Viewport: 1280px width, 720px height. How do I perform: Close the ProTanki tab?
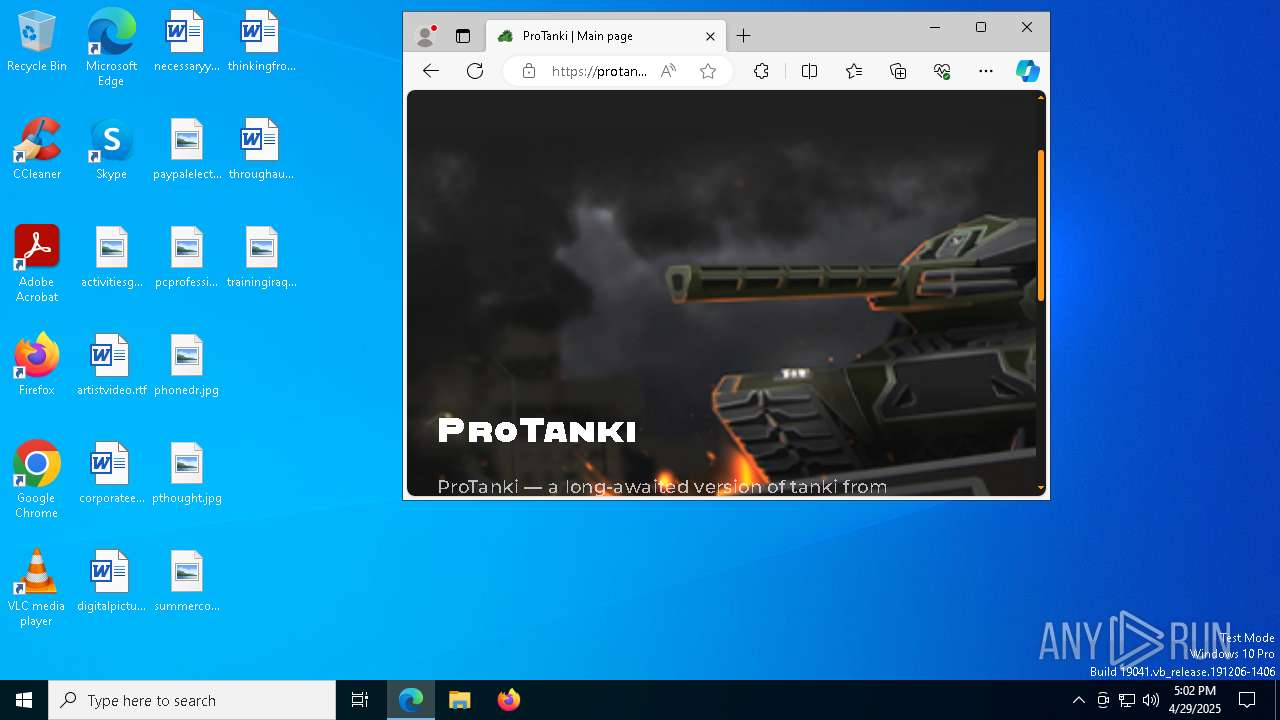coord(710,36)
